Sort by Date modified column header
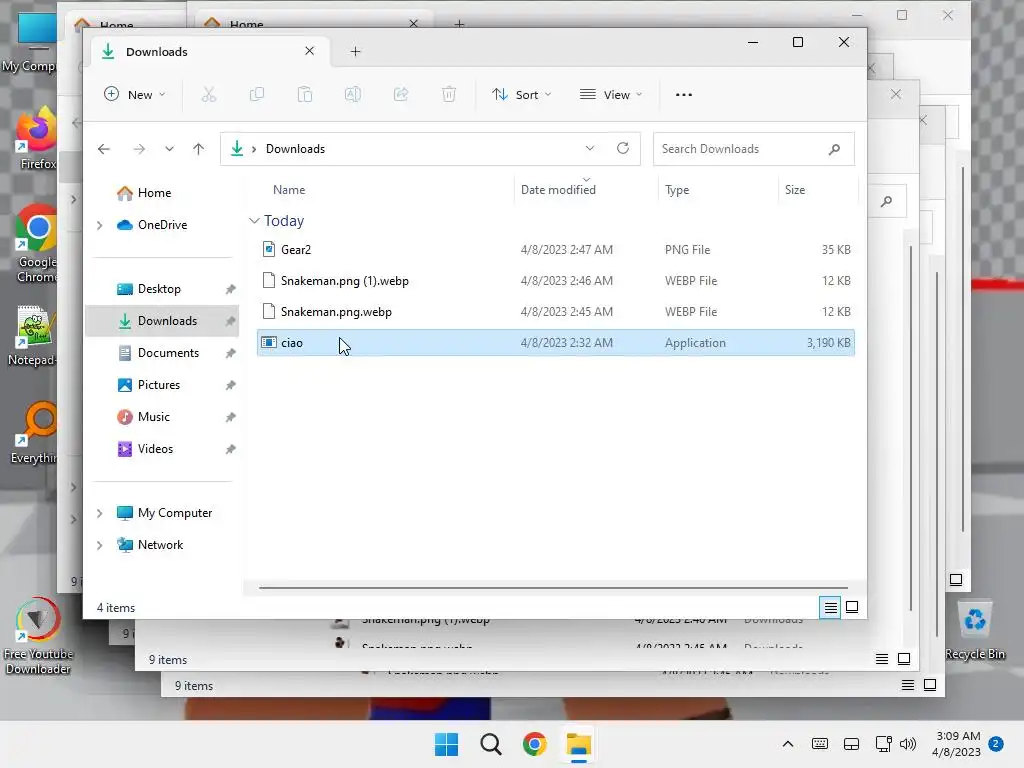Viewport: 1024px width, 768px height. click(558, 190)
